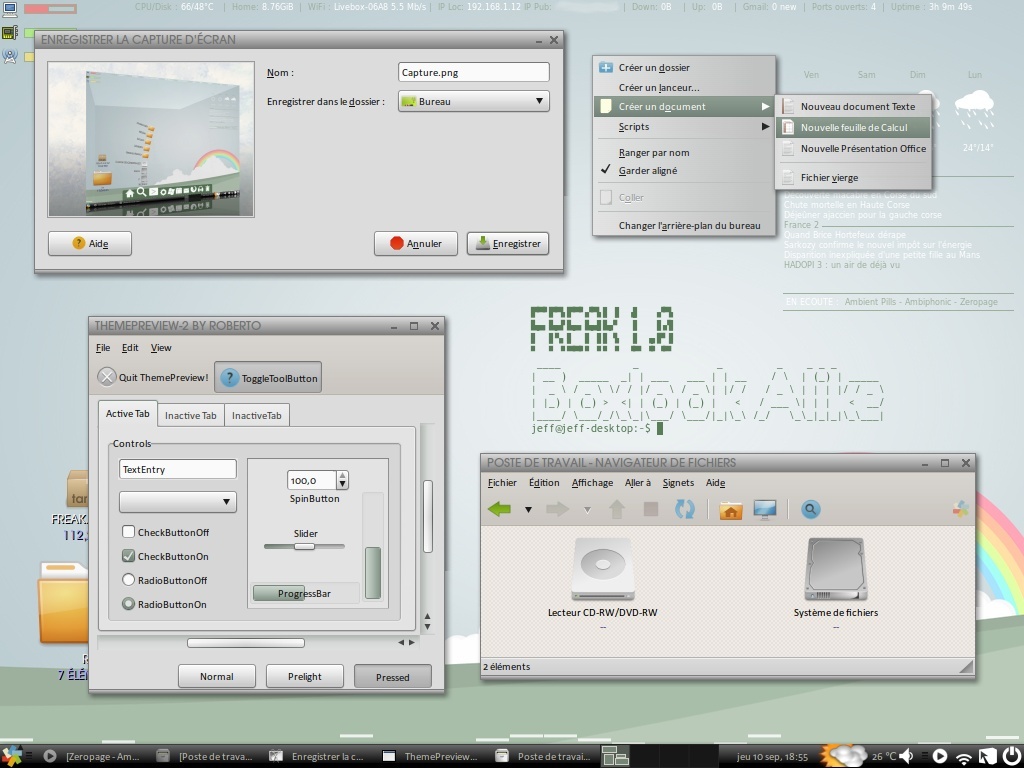Select the Système de fichiers drive
The image size is (1024, 768).
(x=835, y=578)
